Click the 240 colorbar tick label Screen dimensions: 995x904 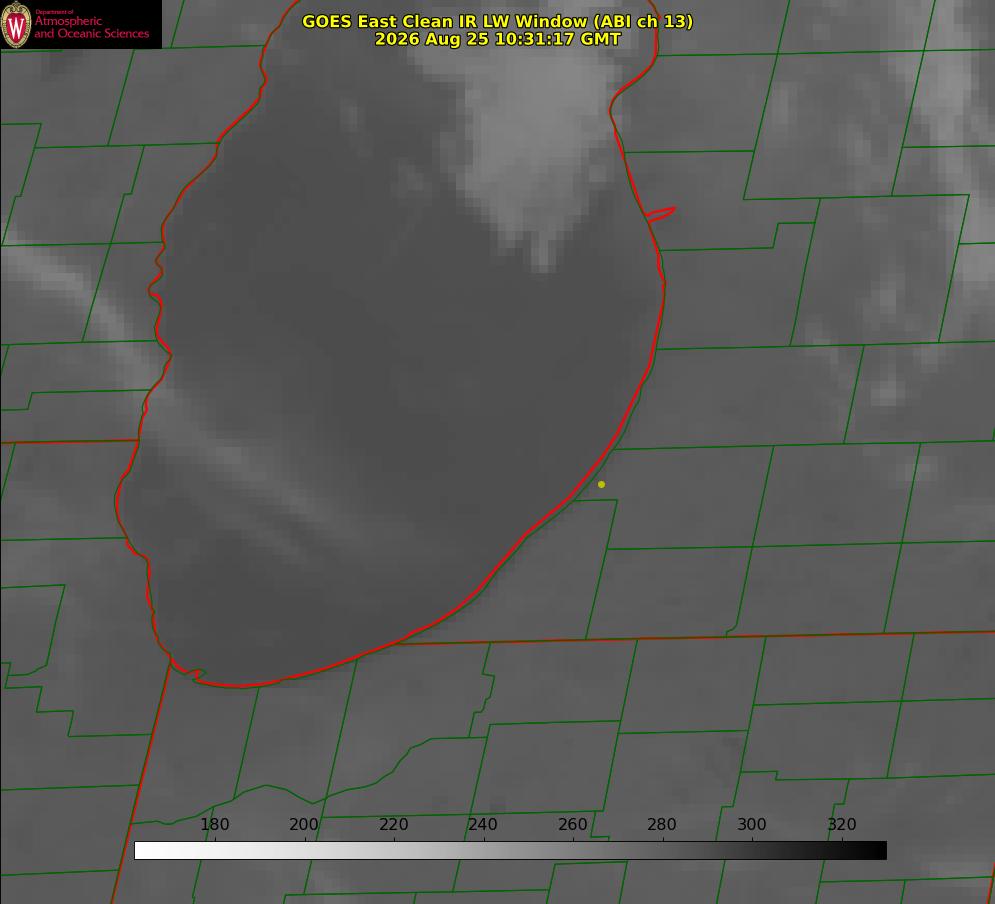pos(482,824)
